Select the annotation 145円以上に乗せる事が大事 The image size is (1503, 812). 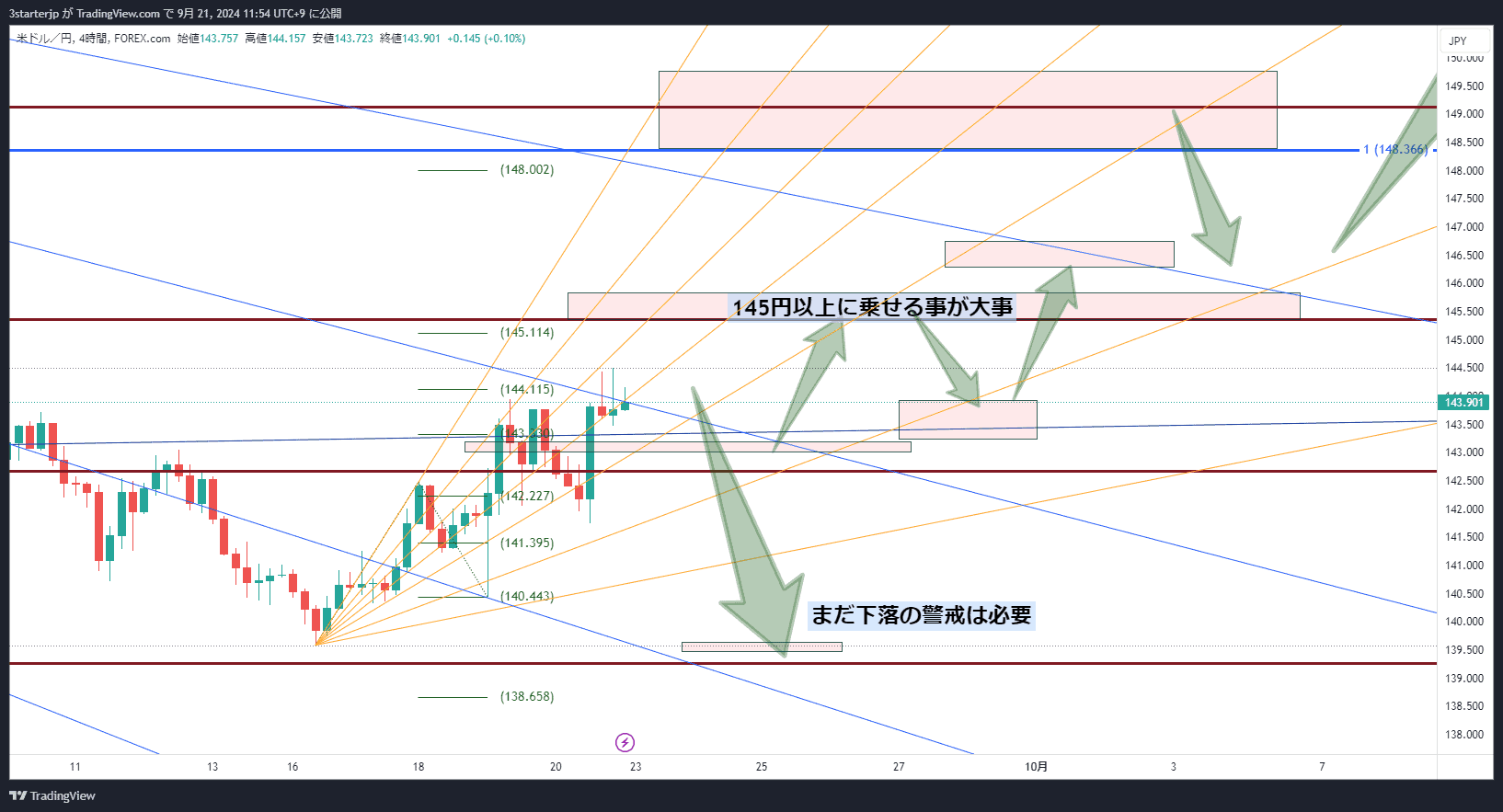point(873,307)
